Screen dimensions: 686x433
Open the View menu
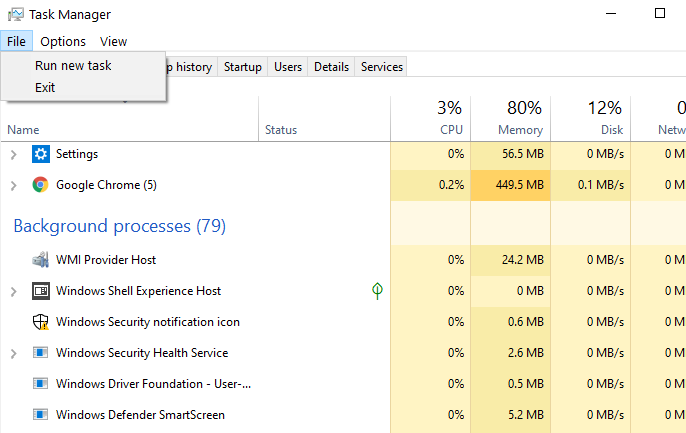coord(113,41)
